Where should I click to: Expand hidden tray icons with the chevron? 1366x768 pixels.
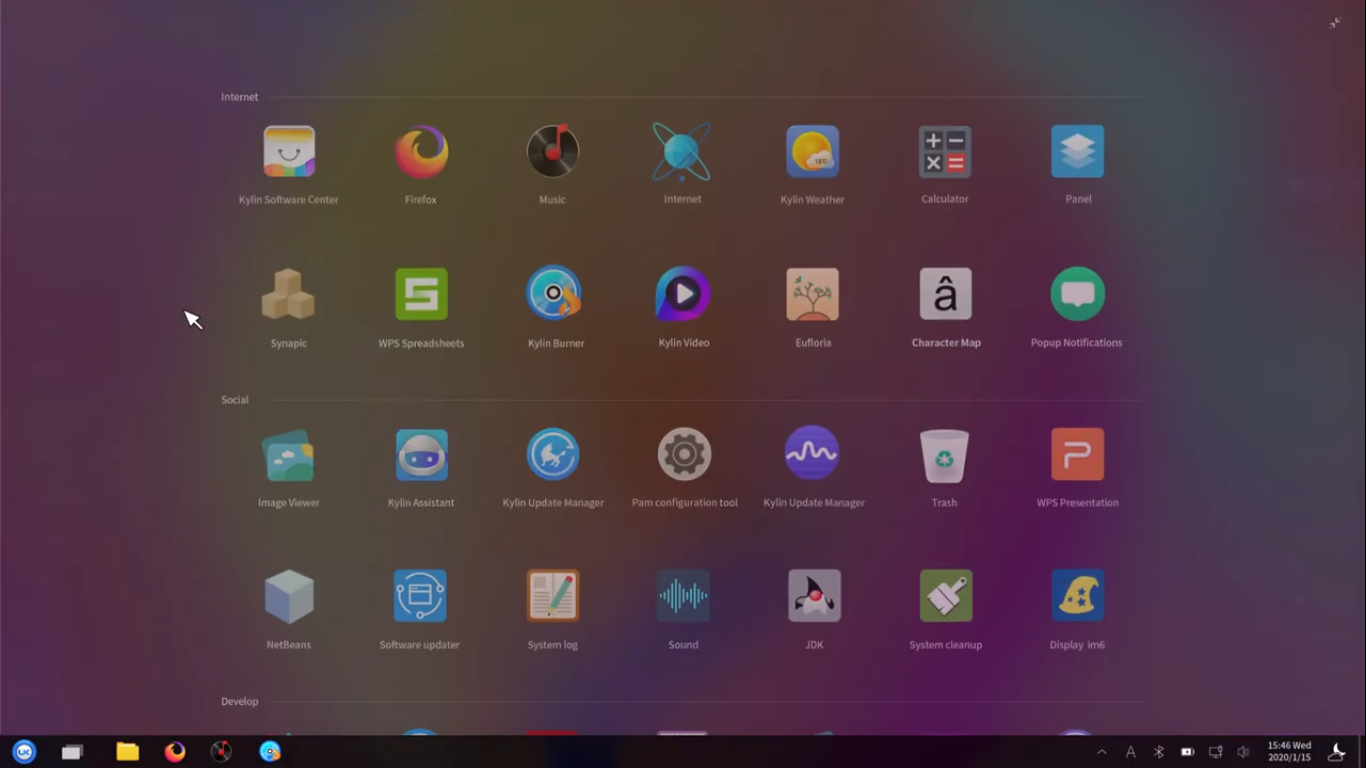tap(1101, 751)
